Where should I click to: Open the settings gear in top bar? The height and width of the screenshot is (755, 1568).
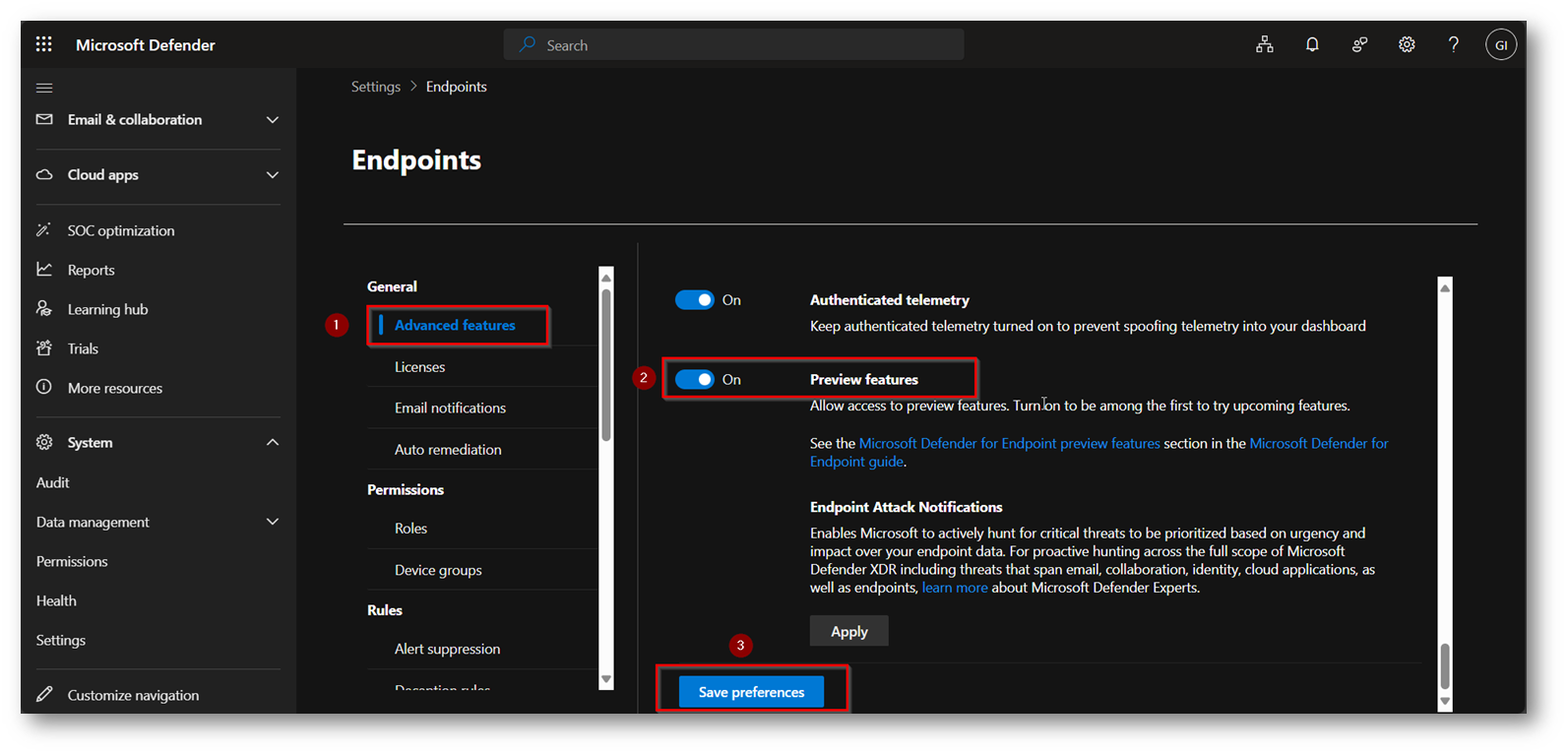(1407, 44)
